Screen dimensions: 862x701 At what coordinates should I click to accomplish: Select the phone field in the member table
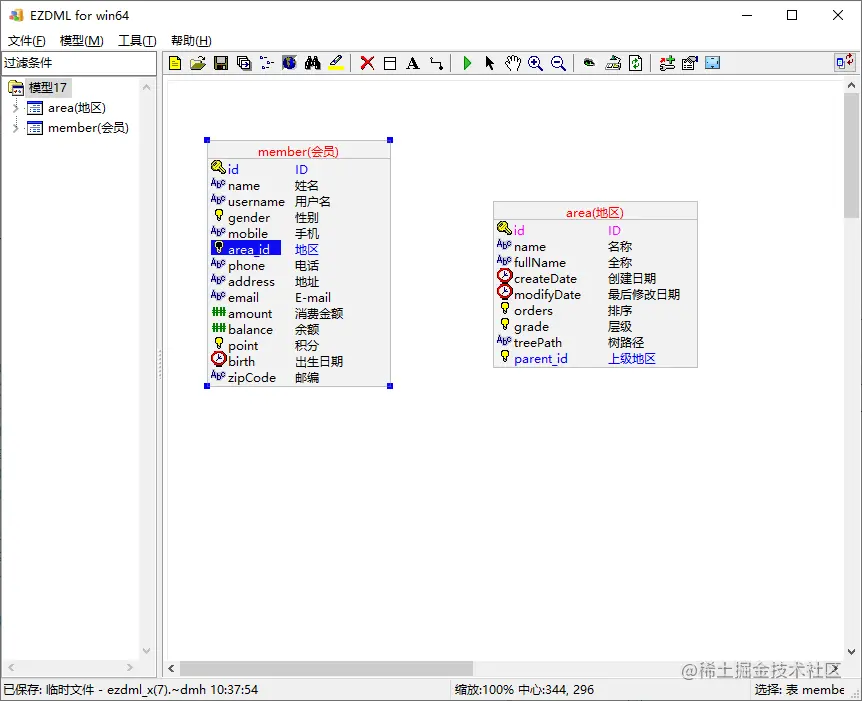tap(246, 266)
